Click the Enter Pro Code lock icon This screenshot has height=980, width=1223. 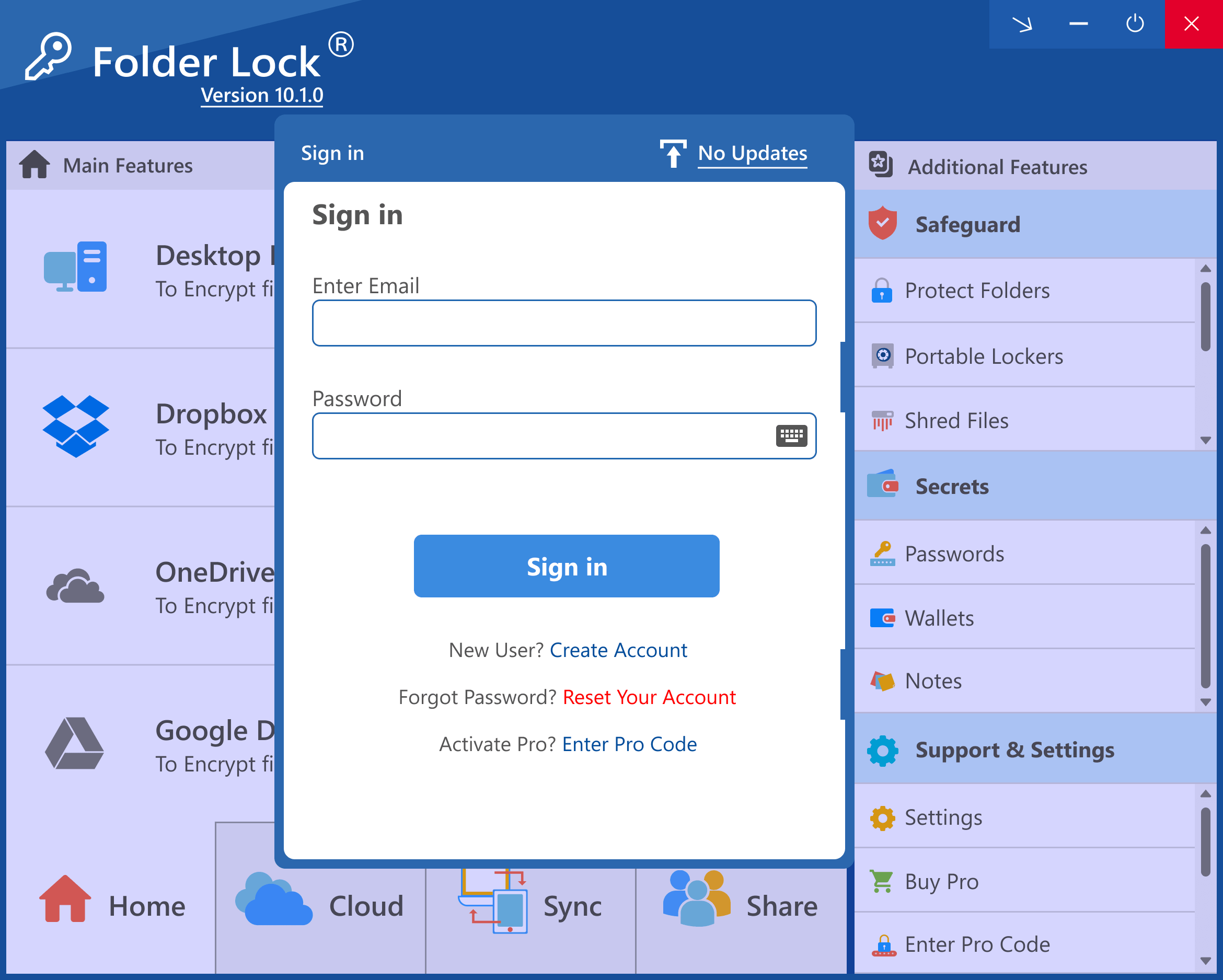[x=884, y=945]
